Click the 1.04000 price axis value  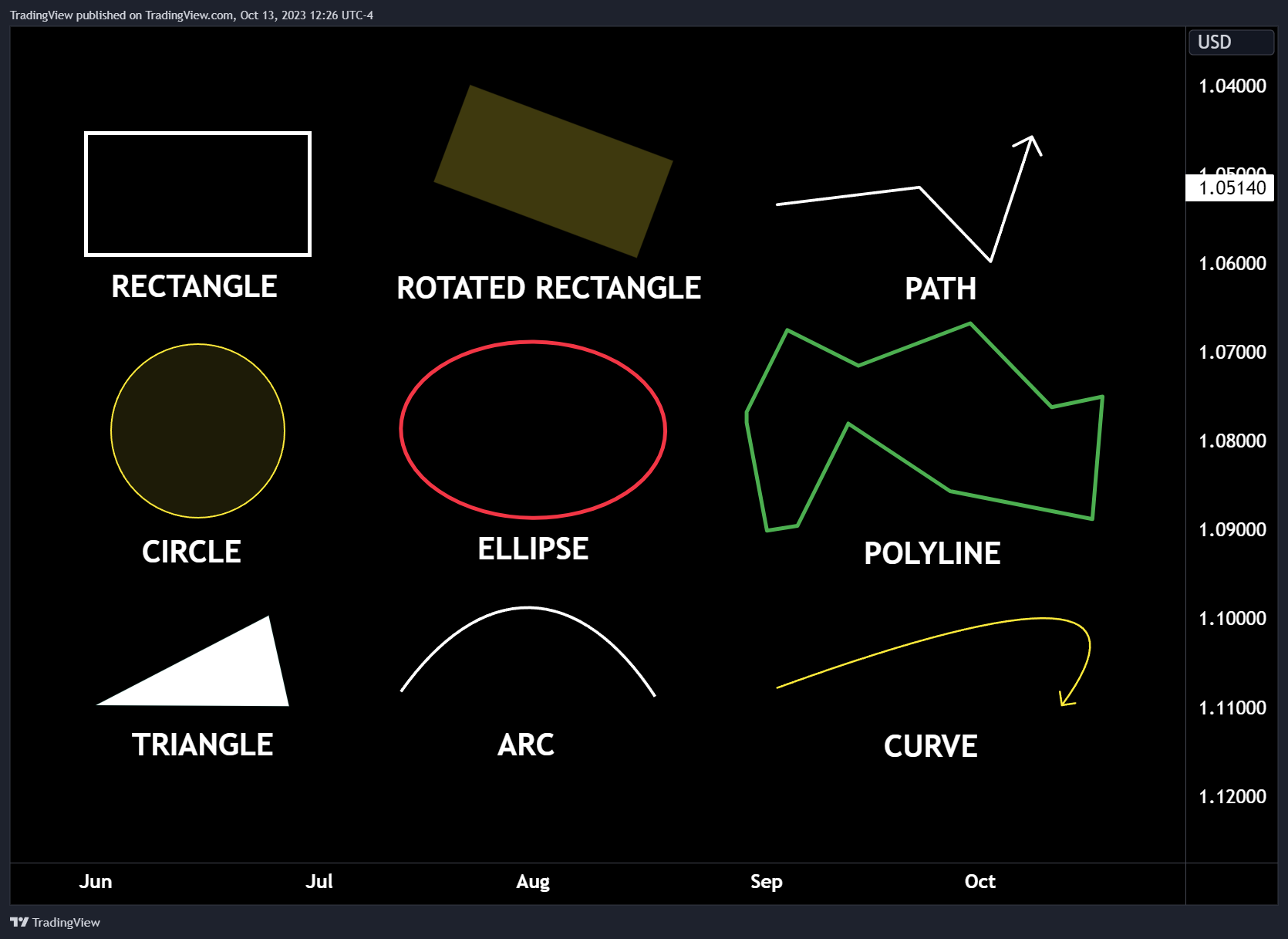point(1232,86)
